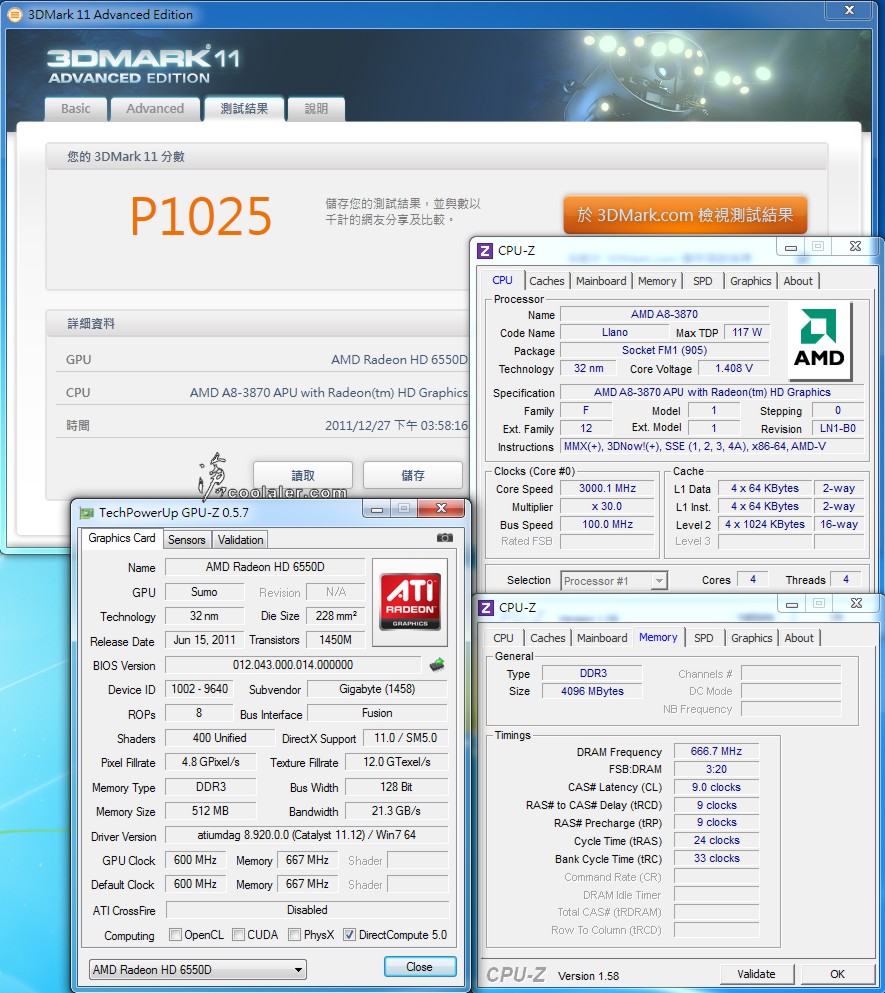
Task: Click the Close button in GPU-Z
Action: (x=420, y=967)
